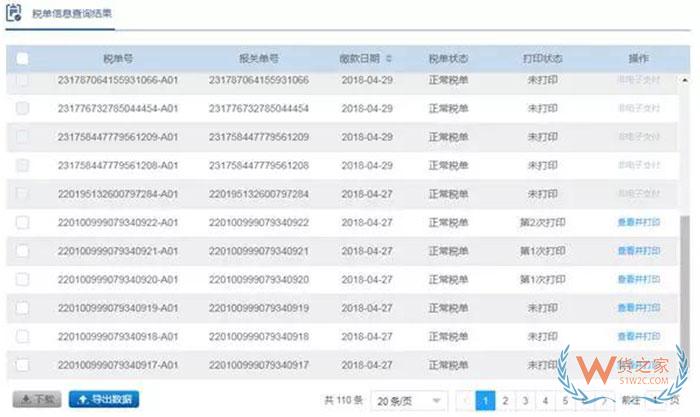Go to page 2
700x417 pixels.
505,401
